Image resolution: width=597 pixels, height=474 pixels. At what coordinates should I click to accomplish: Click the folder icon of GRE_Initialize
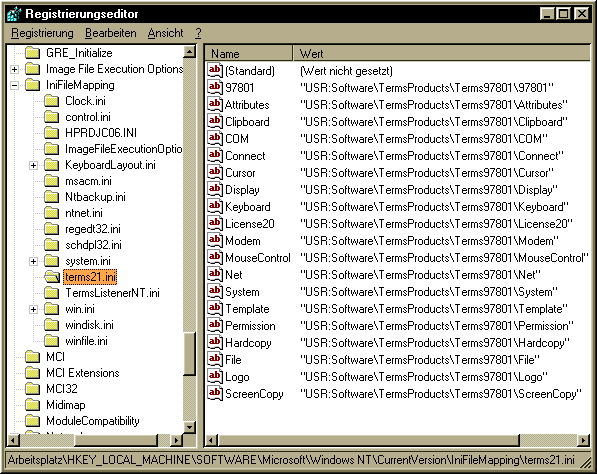[x=32, y=53]
